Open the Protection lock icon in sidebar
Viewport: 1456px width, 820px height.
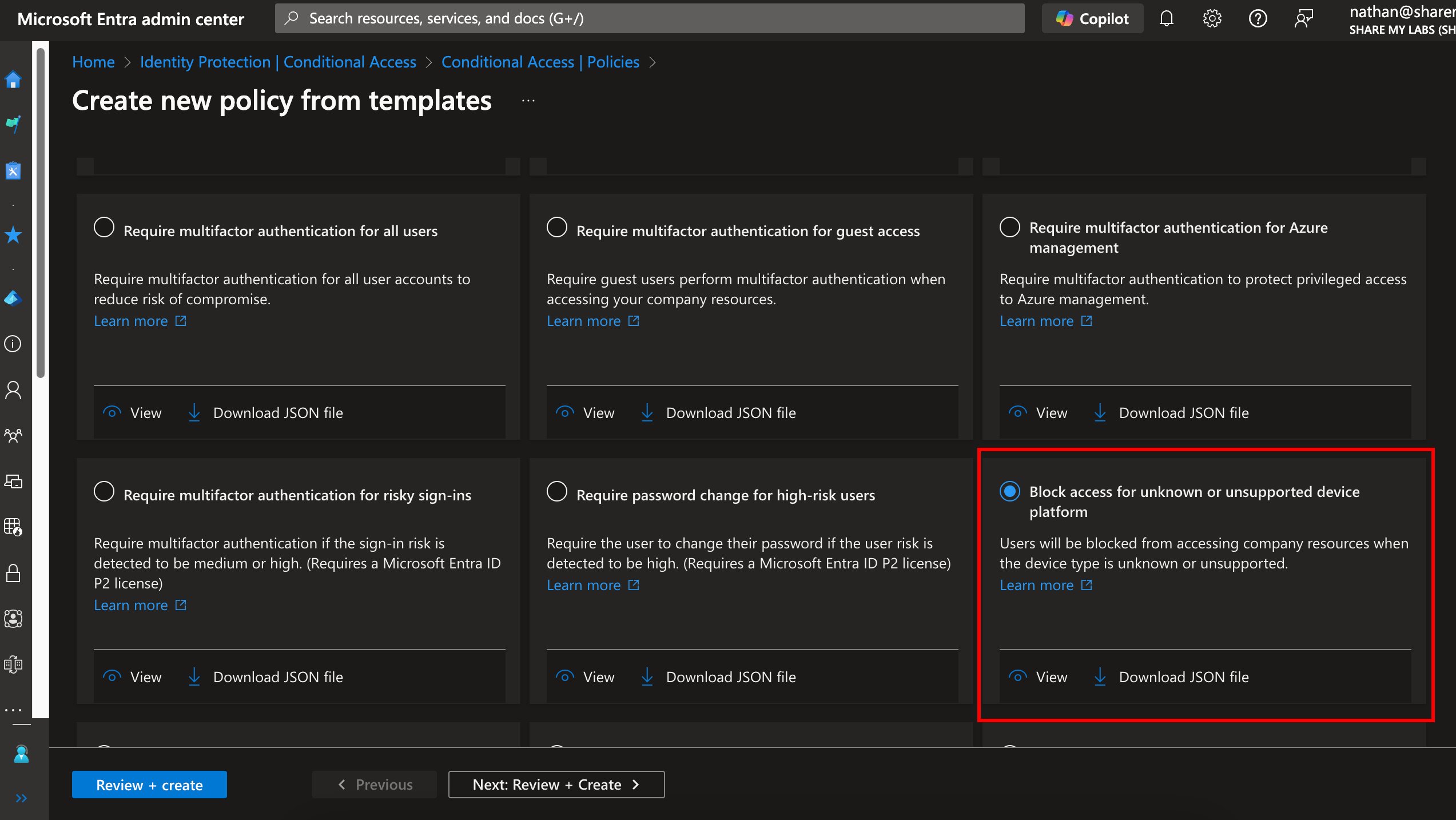tap(13, 573)
